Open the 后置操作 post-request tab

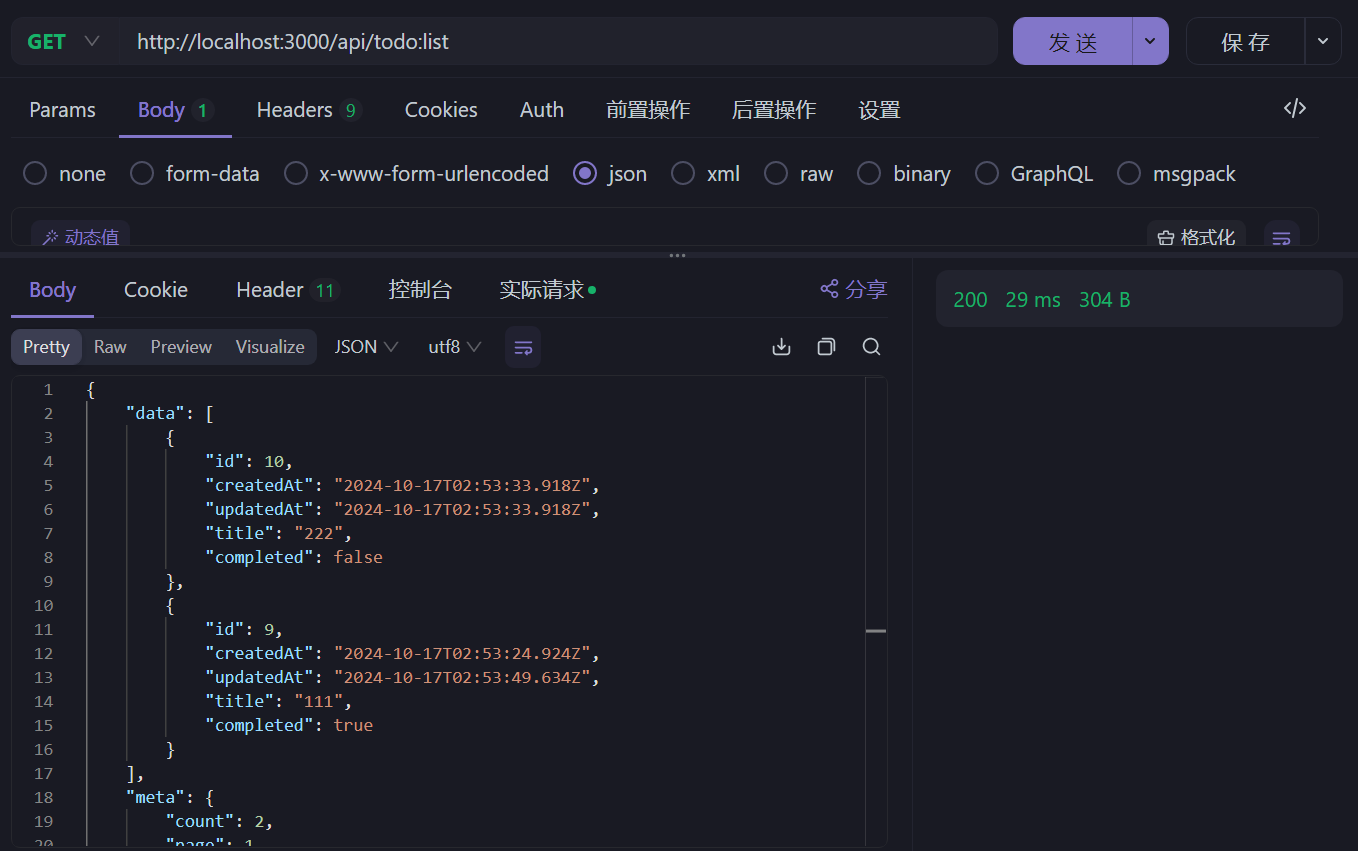click(x=774, y=110)
